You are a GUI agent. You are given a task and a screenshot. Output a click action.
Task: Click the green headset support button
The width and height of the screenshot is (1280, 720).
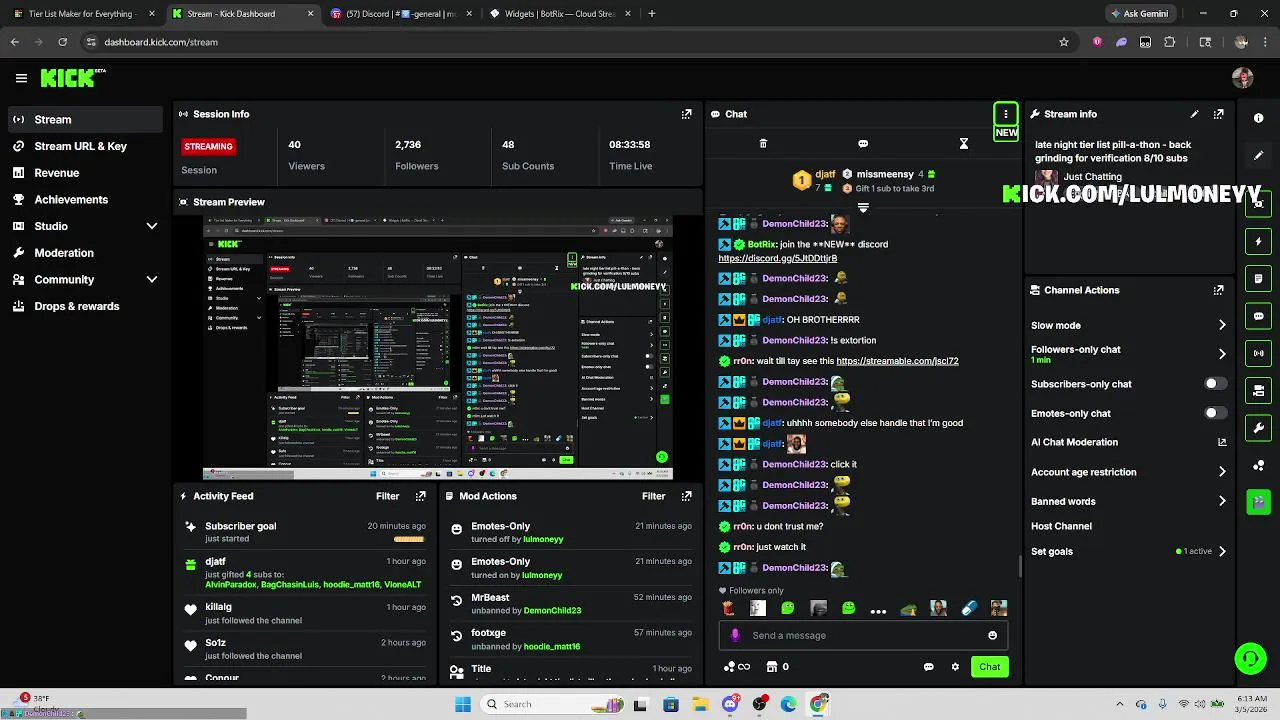pyautogui.click(x=1250, y=658)
